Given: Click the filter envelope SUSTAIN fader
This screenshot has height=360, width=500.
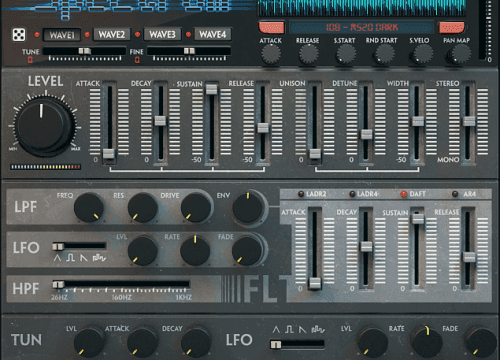Looking at the screenshot, I should [x=418, y=219].
